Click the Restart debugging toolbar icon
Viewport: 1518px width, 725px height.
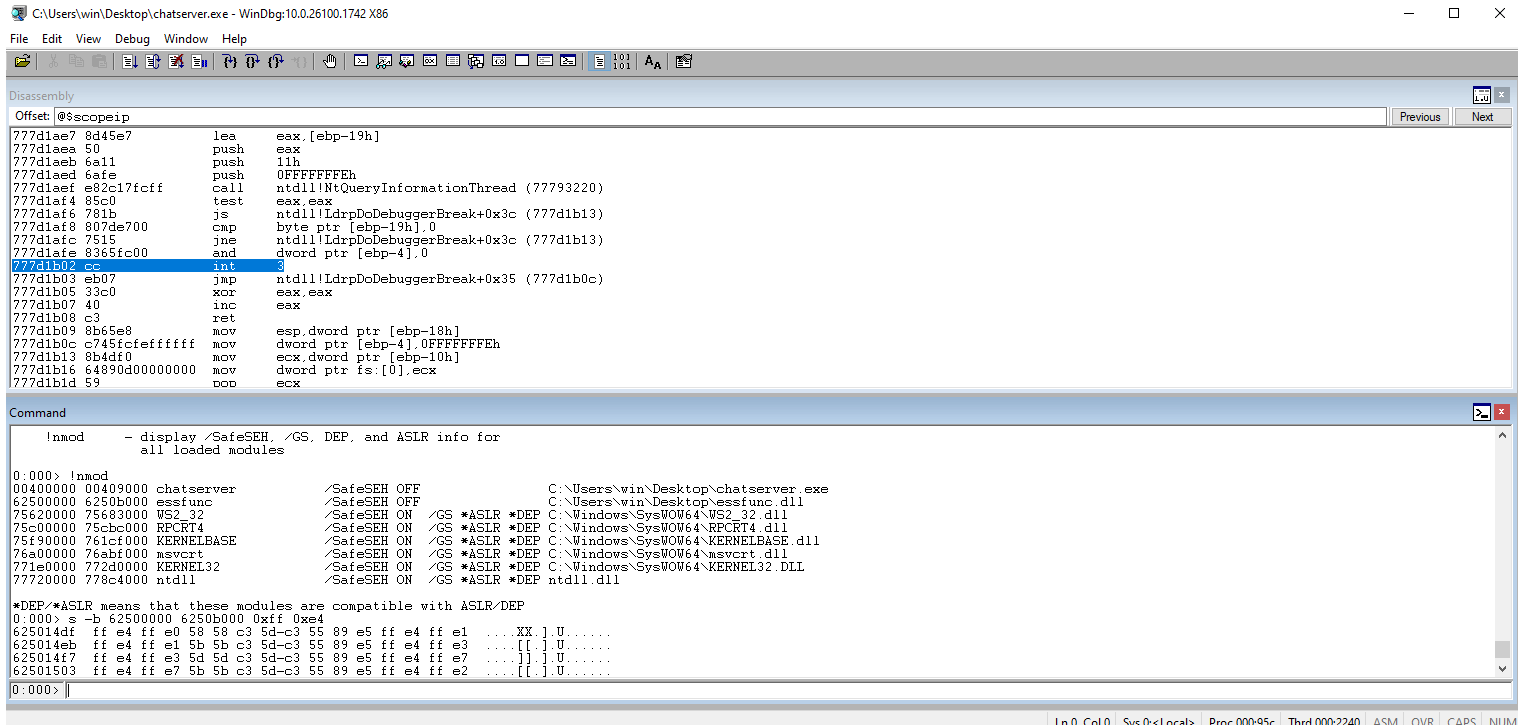[x=153, y=62]
